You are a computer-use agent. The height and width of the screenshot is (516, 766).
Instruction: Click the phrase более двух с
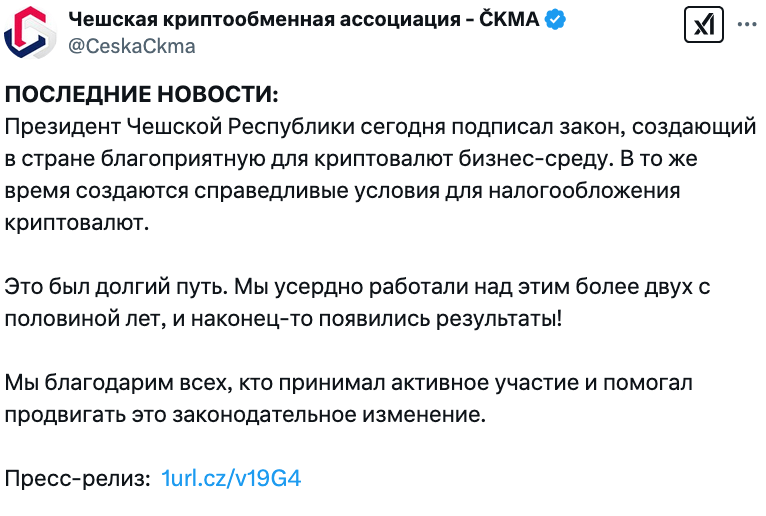[642, 287]
